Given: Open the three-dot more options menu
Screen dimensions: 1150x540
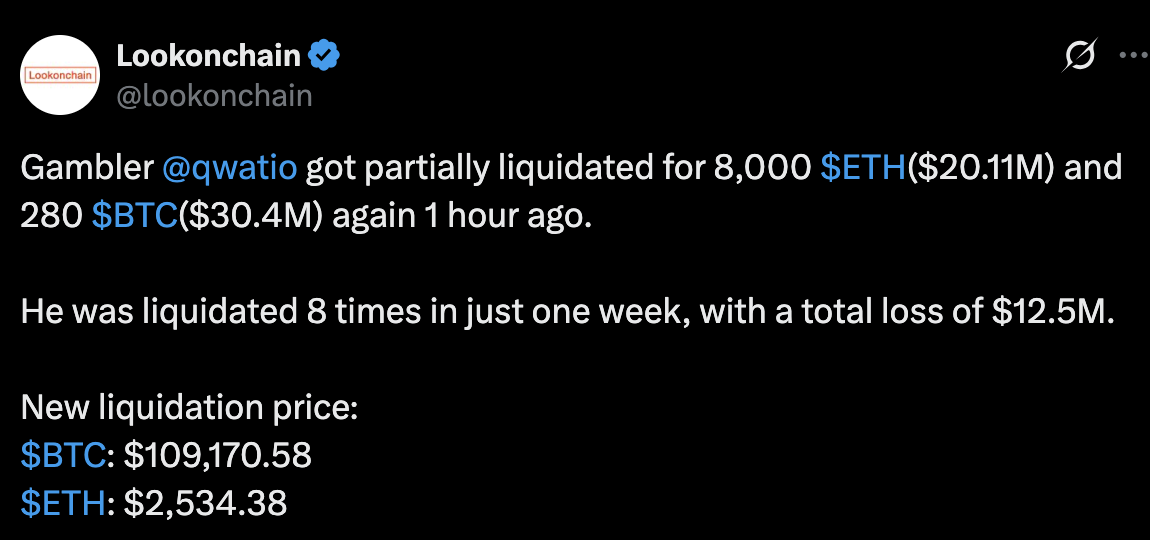Looking at the screenshot, I should point(1132,56).
